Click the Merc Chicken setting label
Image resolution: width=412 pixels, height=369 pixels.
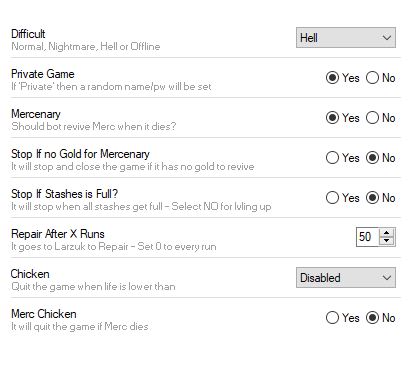pos(44,314)
